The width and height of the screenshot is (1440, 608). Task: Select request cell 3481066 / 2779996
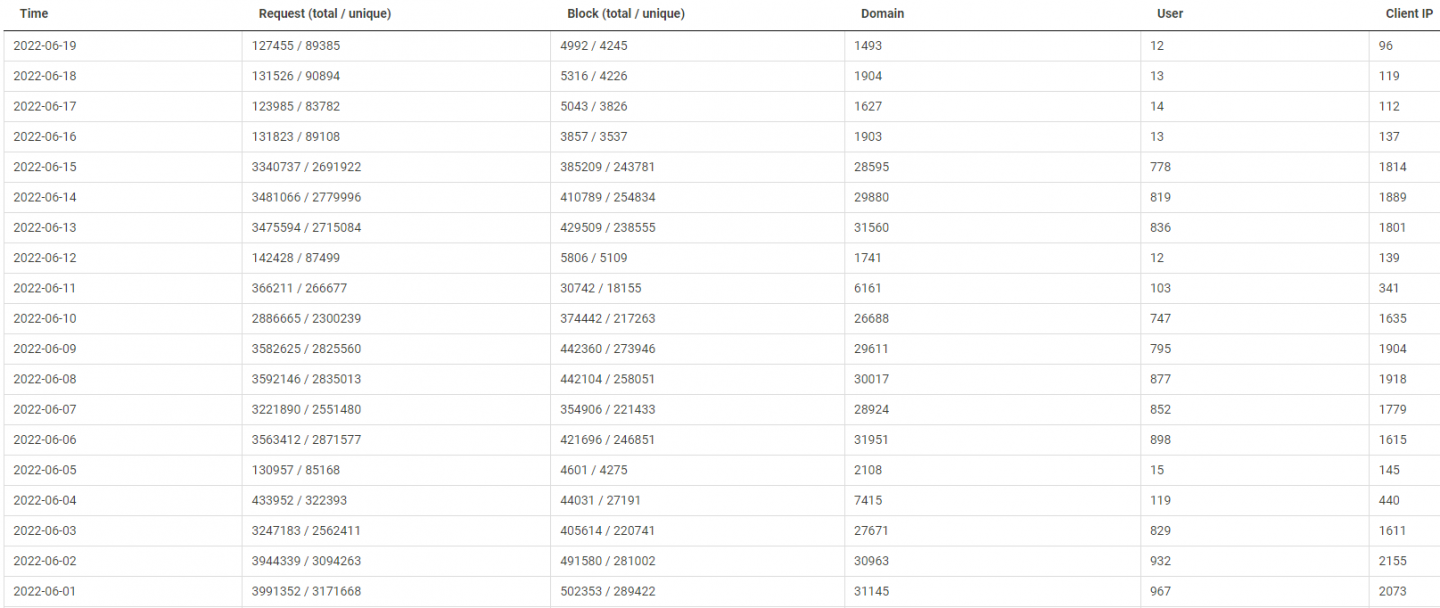[306, 197]
